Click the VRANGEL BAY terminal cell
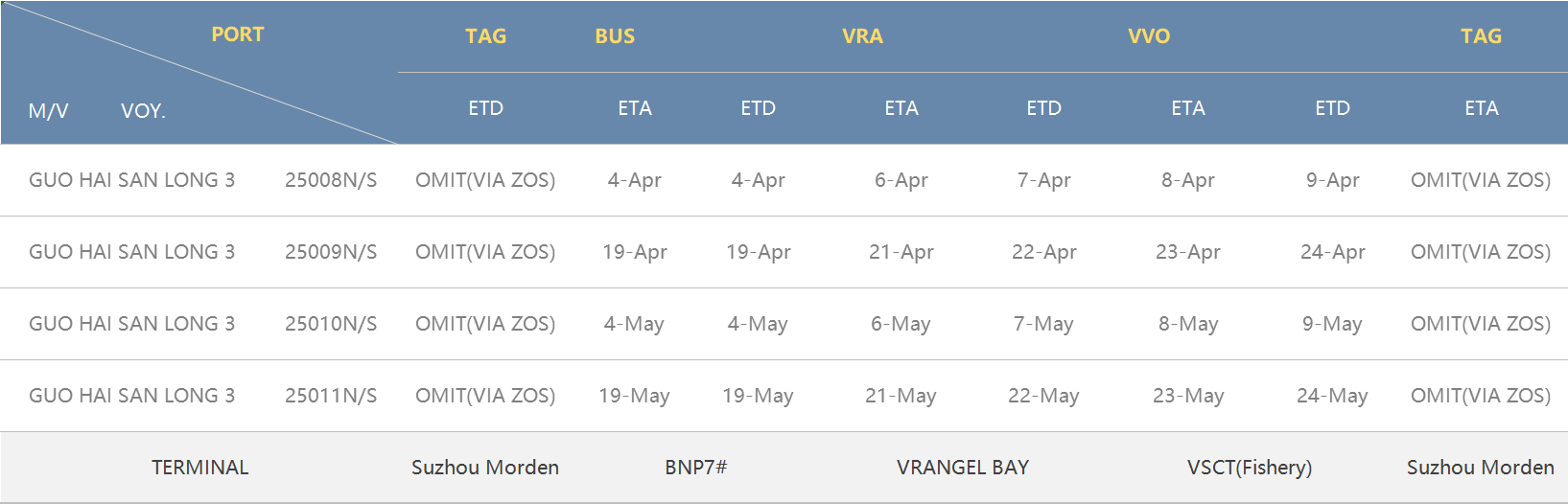Screen dimensions: 1568x504 point(963,468)
